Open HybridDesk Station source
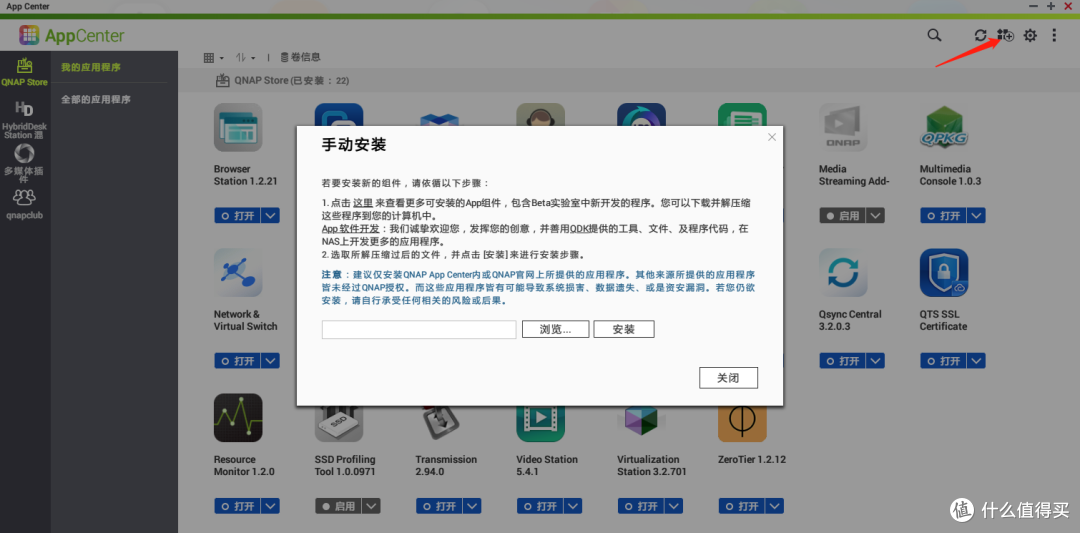The width and height of the screenshot is (1080, 533). coord(24,120)
